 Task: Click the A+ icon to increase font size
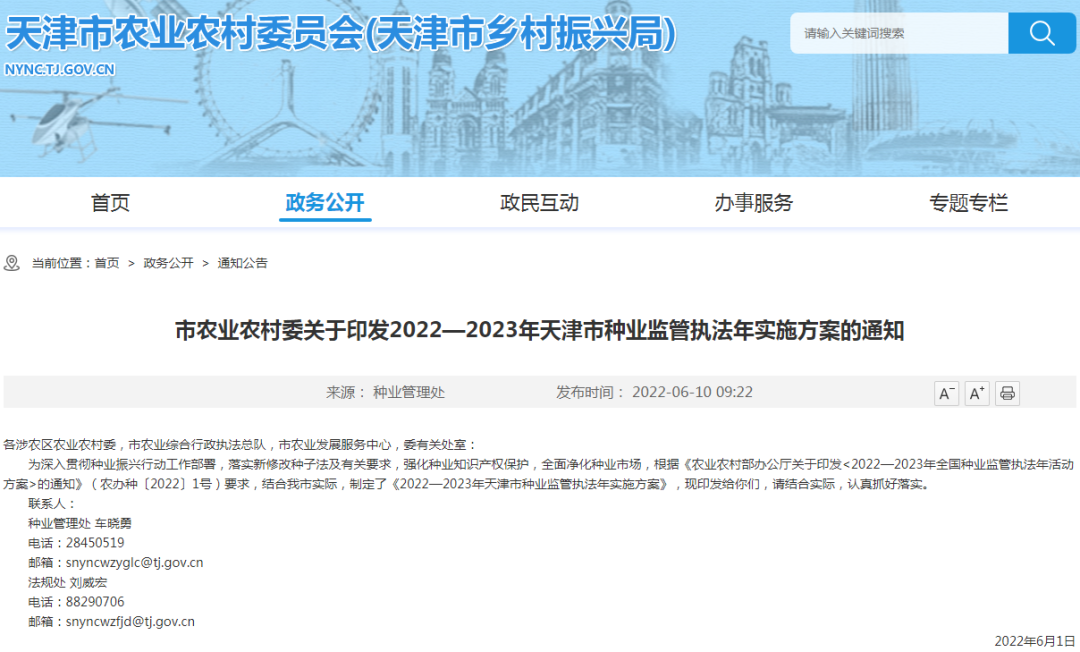click(x=976, y=392)
